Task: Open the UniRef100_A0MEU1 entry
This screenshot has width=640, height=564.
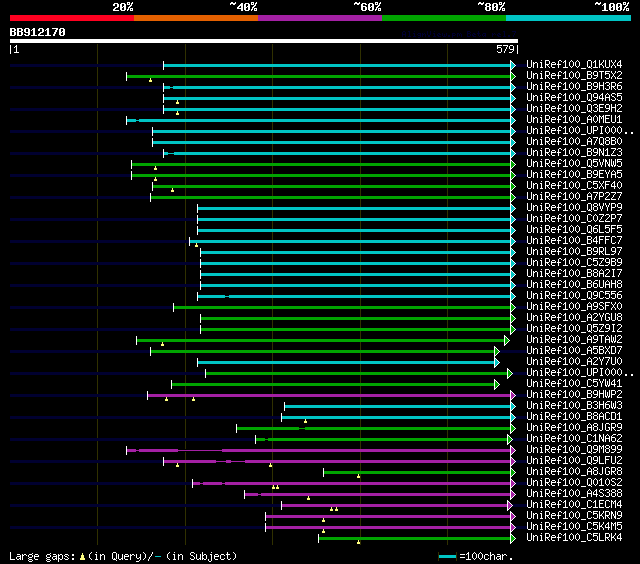Action: pyautogui.click(x=574, y=120)
